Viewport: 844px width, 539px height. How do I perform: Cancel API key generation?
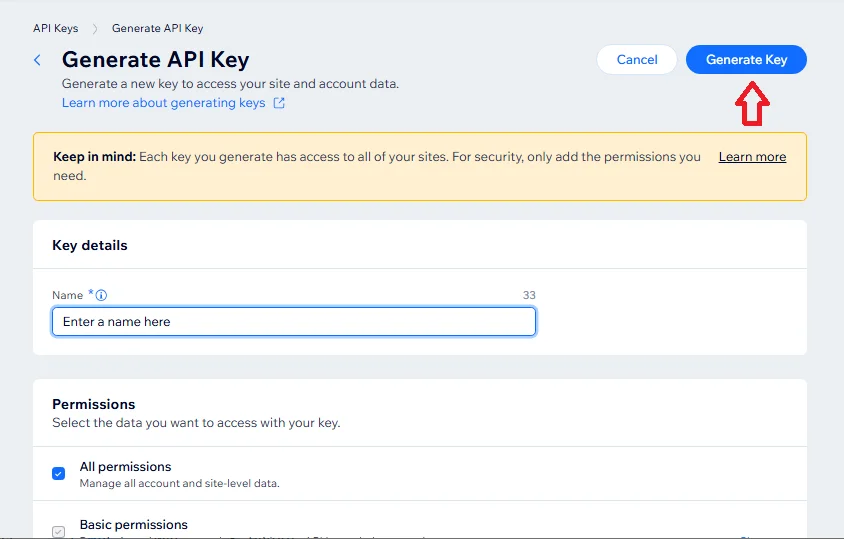tap(637, 59)
